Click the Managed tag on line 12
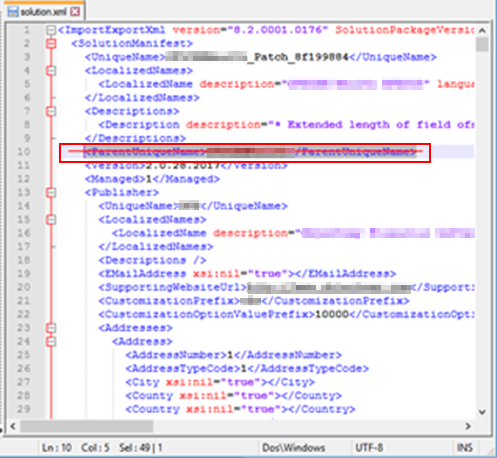 click(152, 179)
